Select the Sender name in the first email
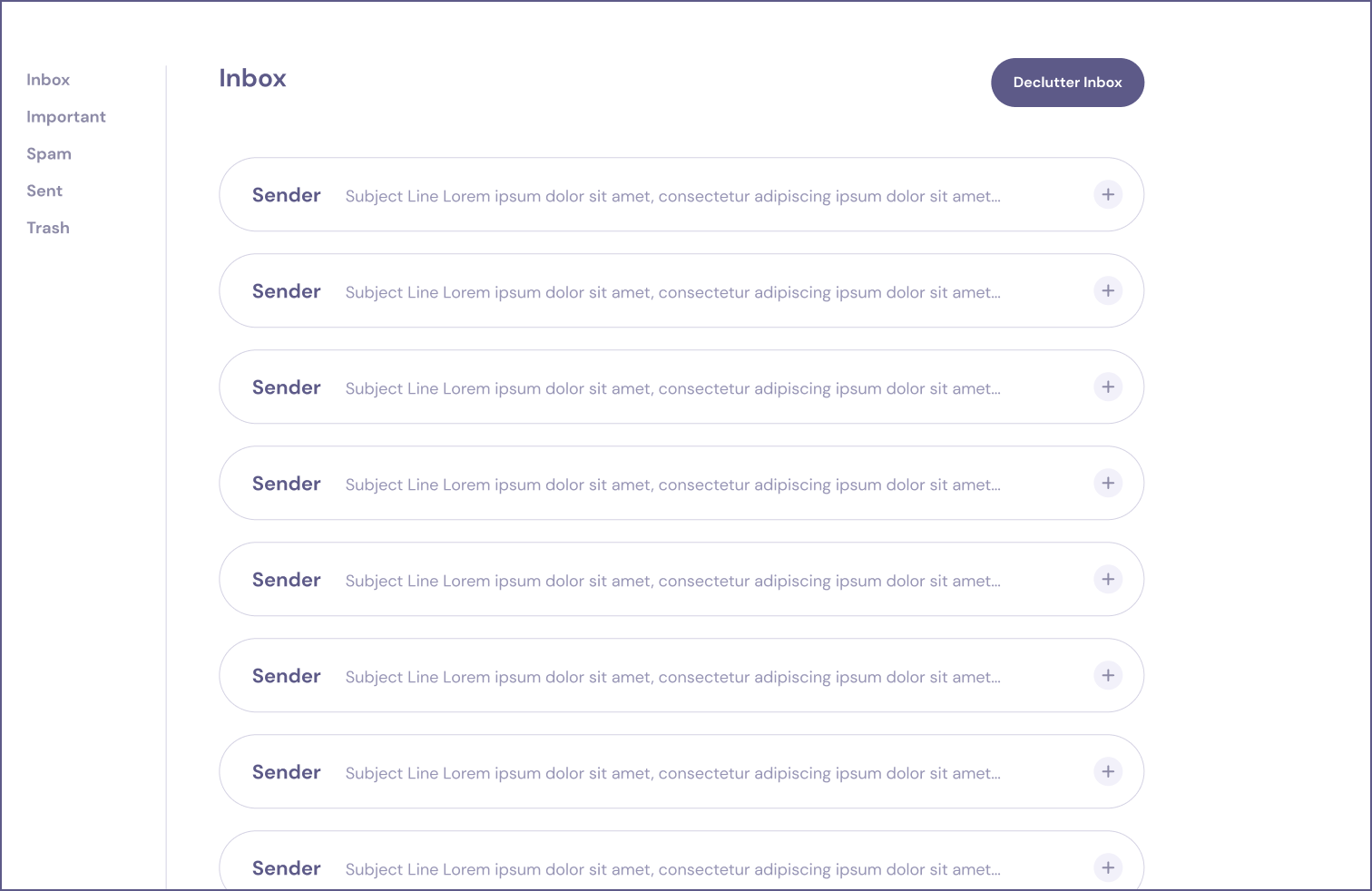The width and height of the screenshot is (1372, 891). click(x=287, y=195)
